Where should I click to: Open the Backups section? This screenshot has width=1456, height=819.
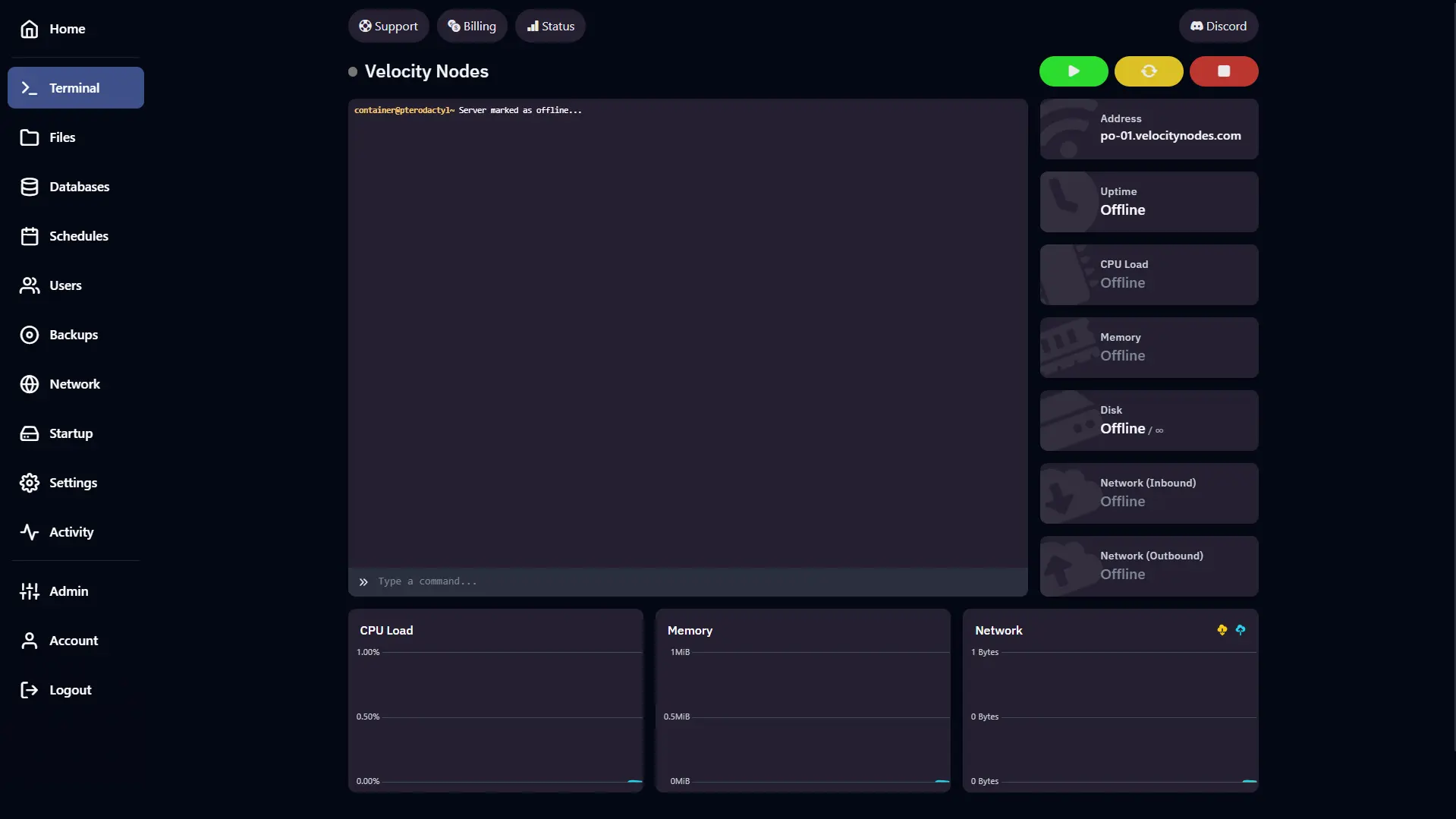tap(74, 334)
